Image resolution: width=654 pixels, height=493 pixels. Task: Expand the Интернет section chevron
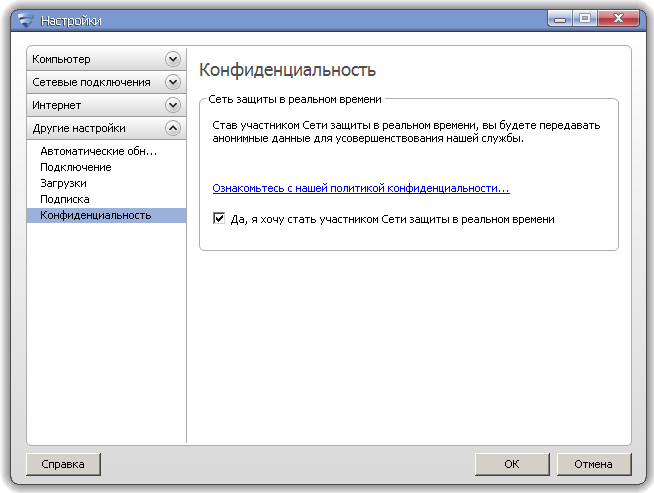click(x=173, y=105)
